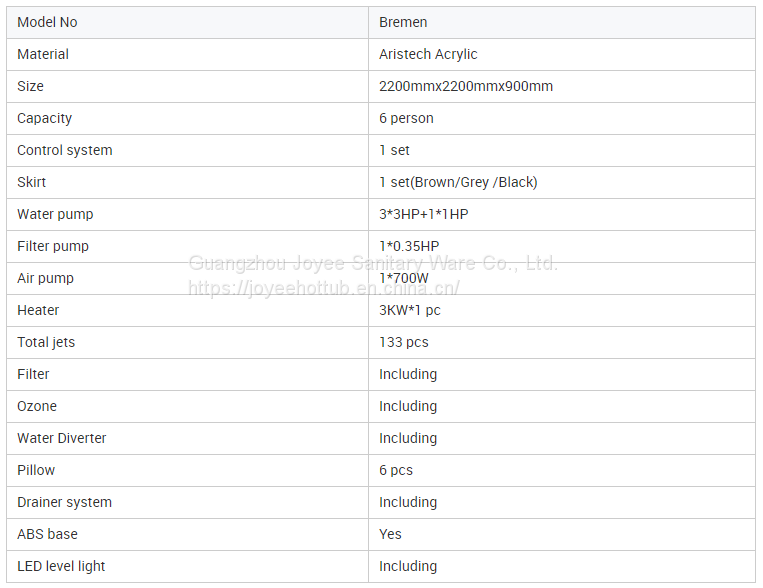This screenshot has width=763, height=588.
Task: Click the size value 2200mmx2200mmx900mm
Action: click(x=466, y=86)
